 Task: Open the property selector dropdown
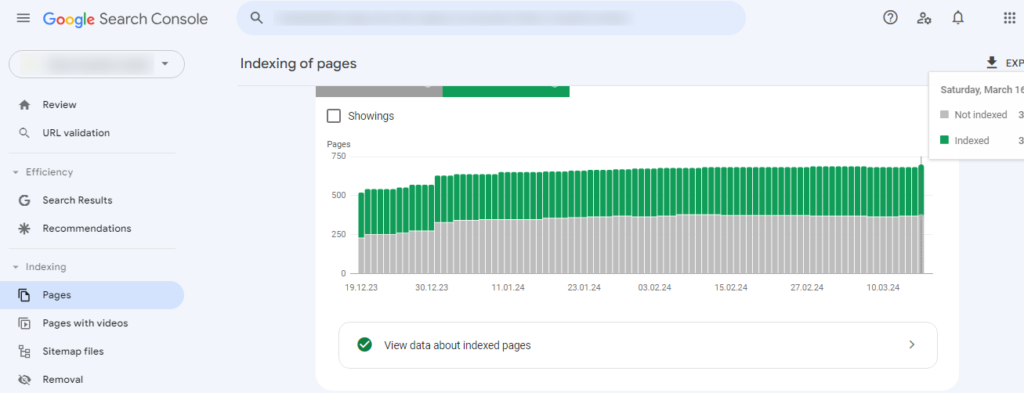click(x=97, y=64)
